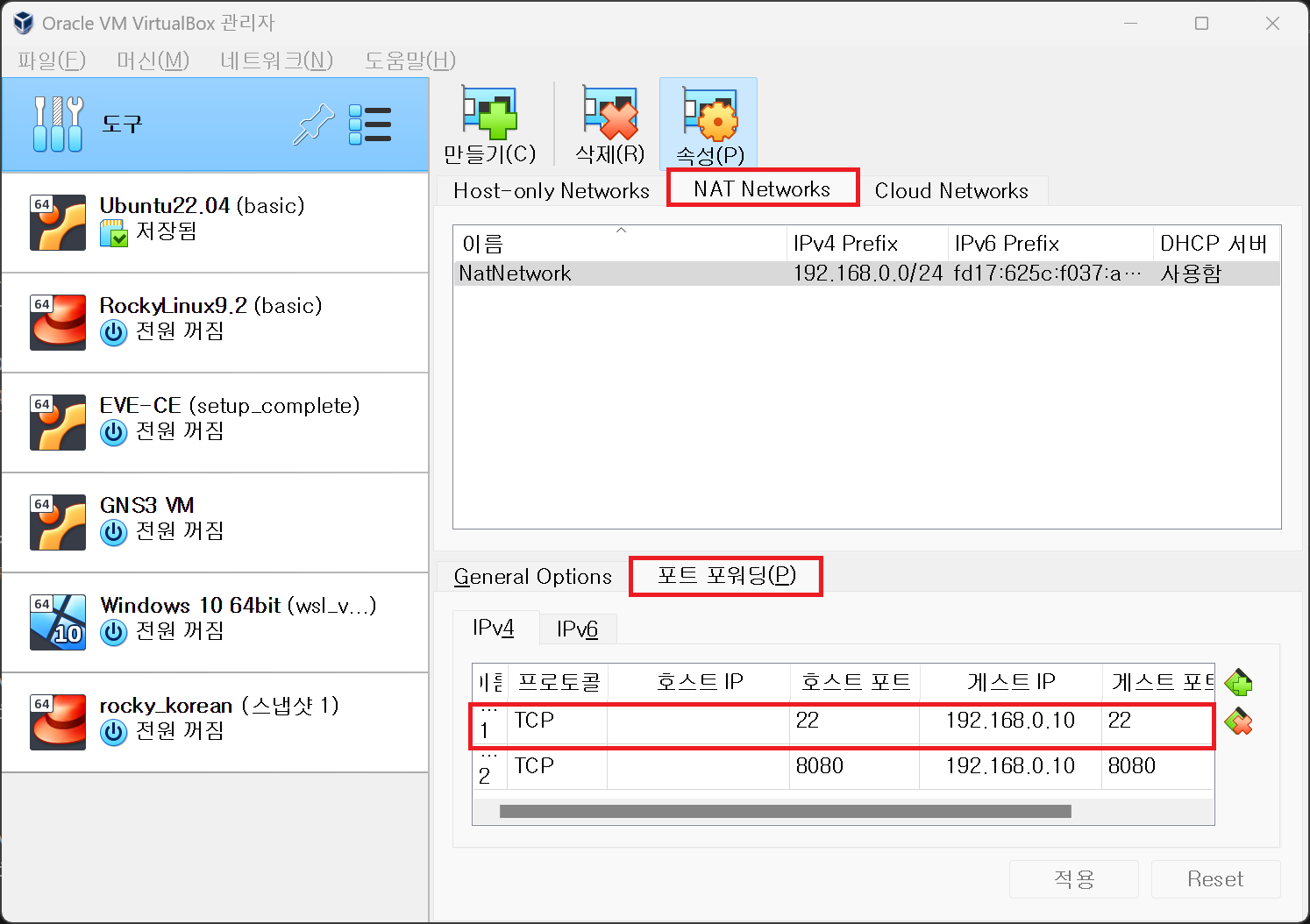Click the 프로토콜 column header

(x=559, y=682)
